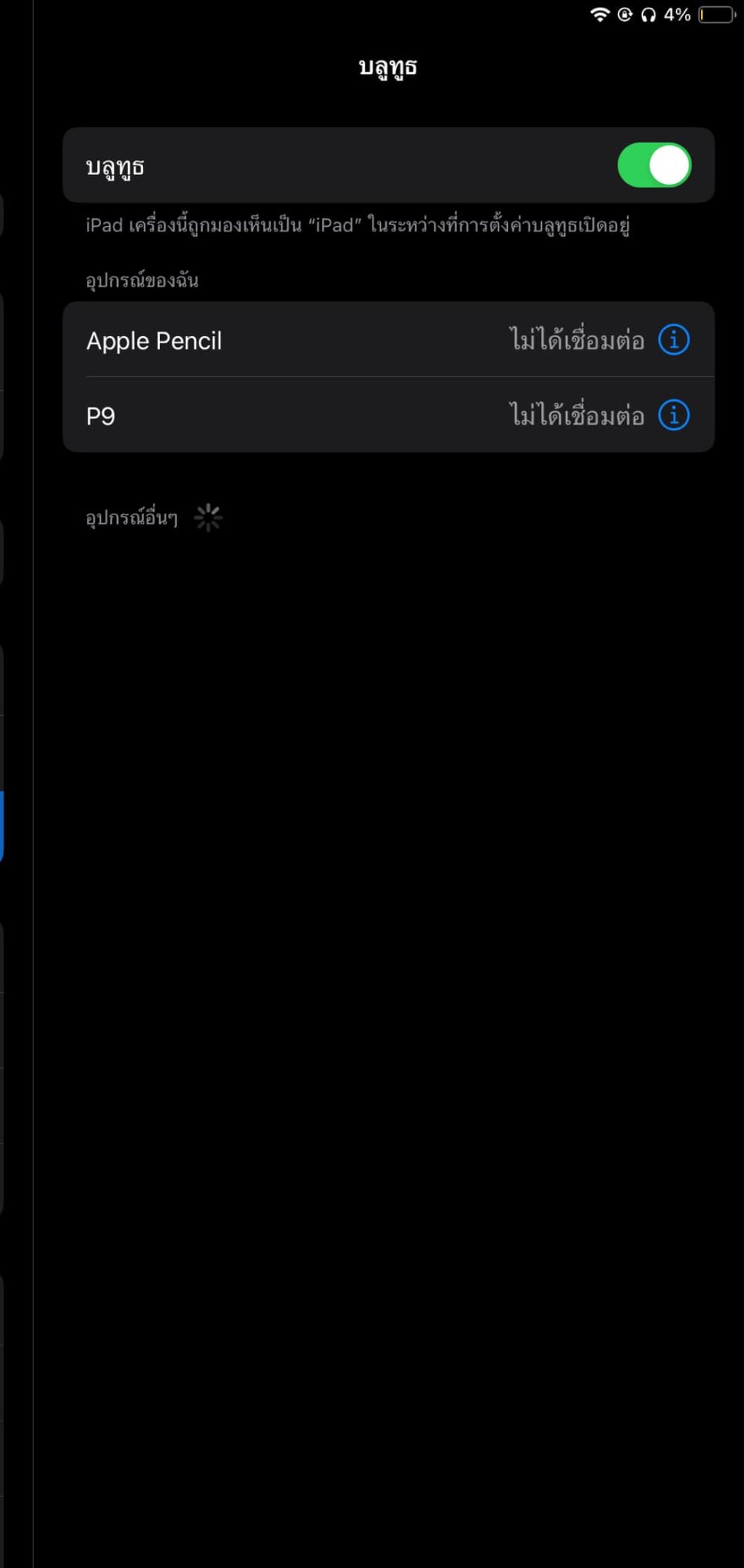Select the Apple Pencil device row
The height and width of the screenshot is (1568, 744).
tap(389, 340)
